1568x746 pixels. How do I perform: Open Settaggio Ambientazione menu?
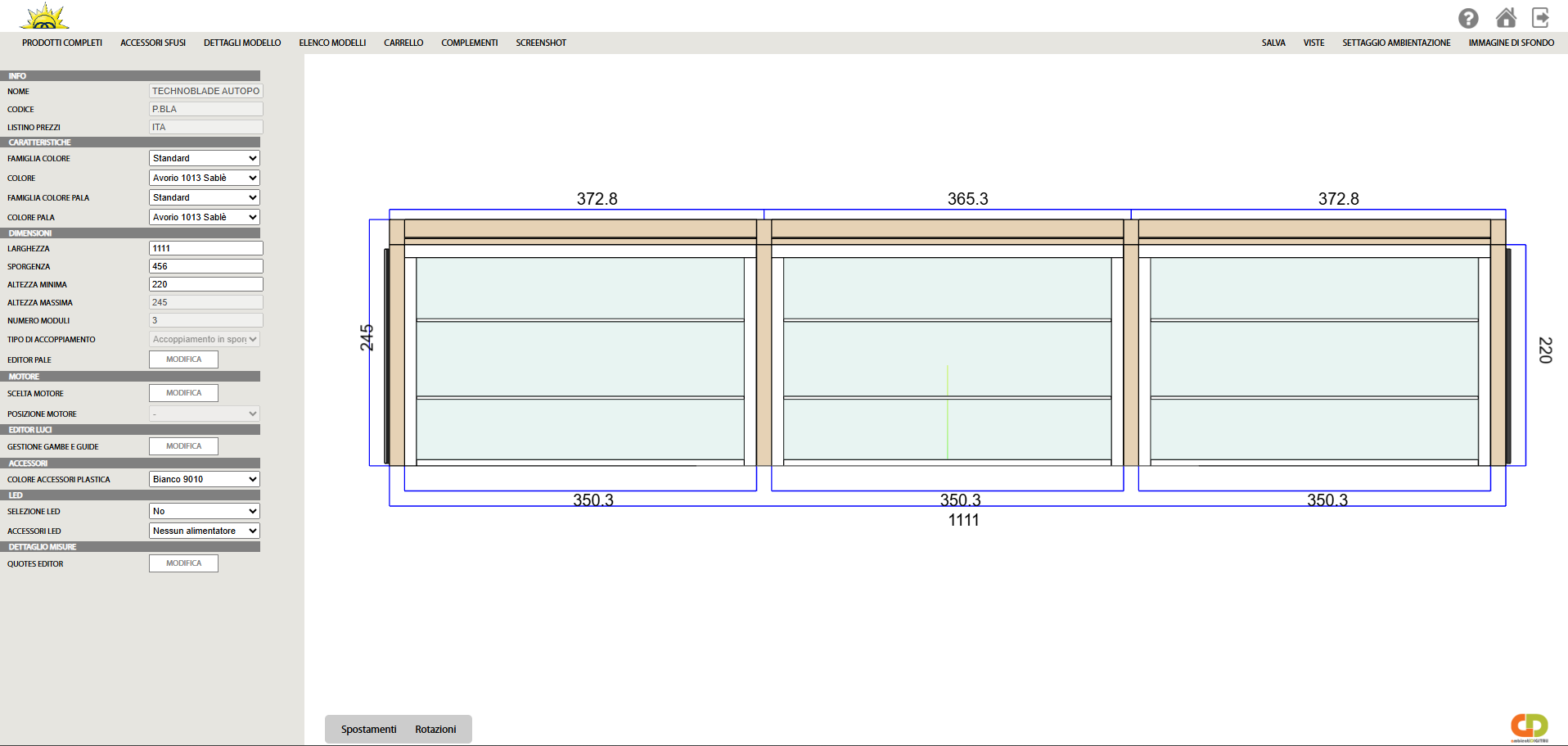point(1396,43)
